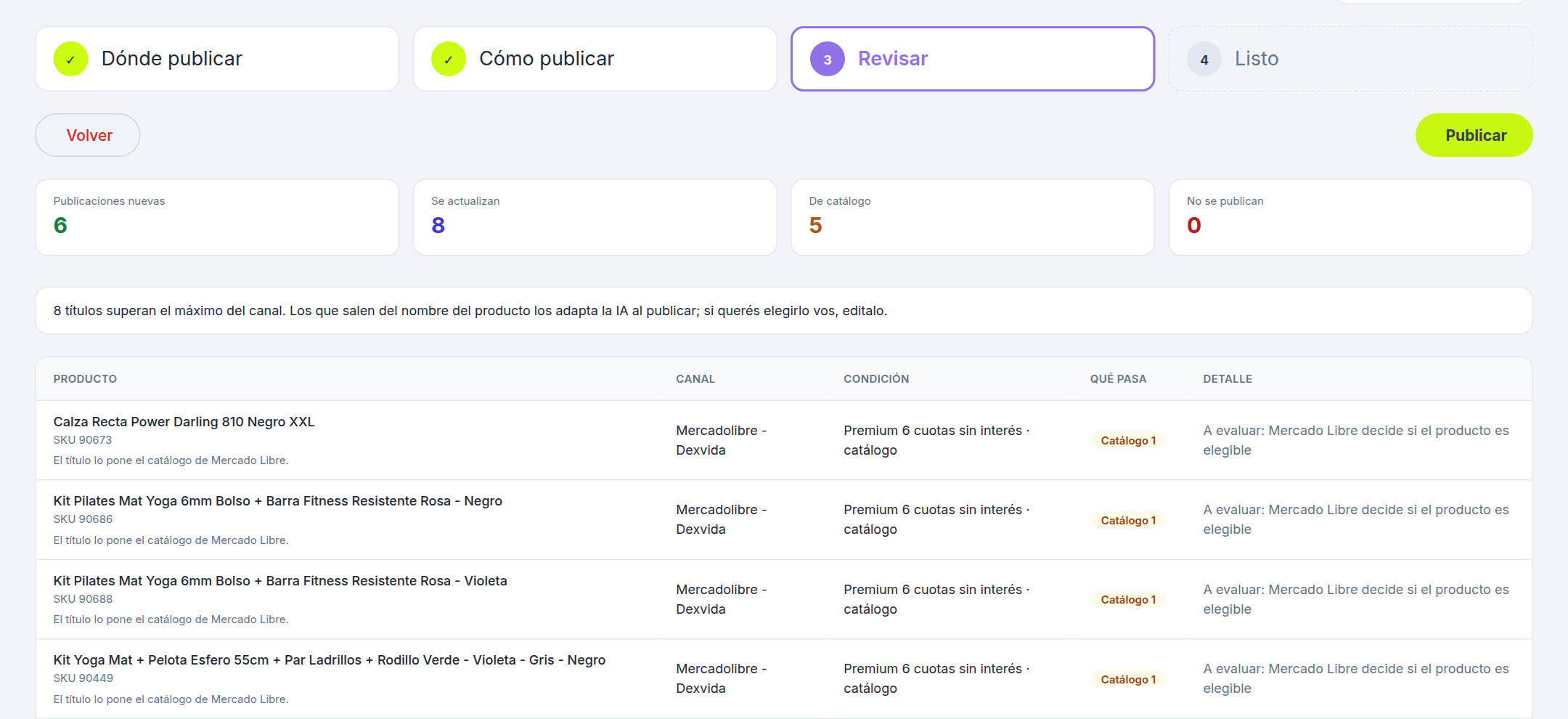Click the A evaluar detail text for SKU 90673
The width and height of the screenshot is (1568, 719).
click(x=1356, y=440)
